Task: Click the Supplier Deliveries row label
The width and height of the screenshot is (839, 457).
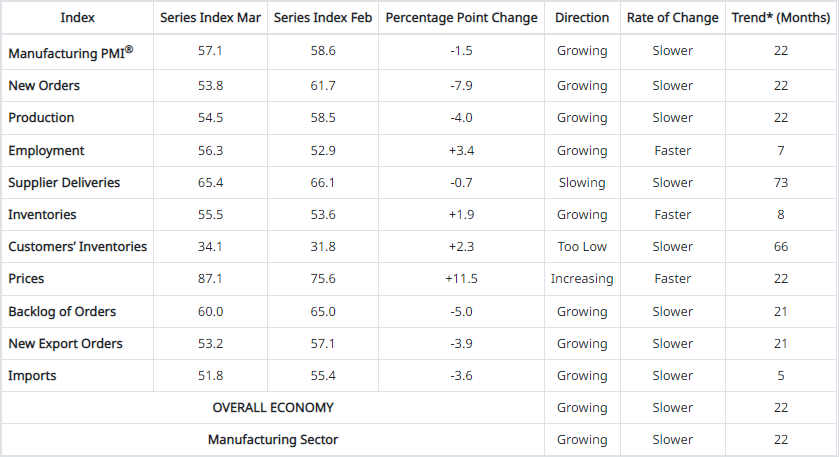Action: pyautogui.click(x=64, y=183)
